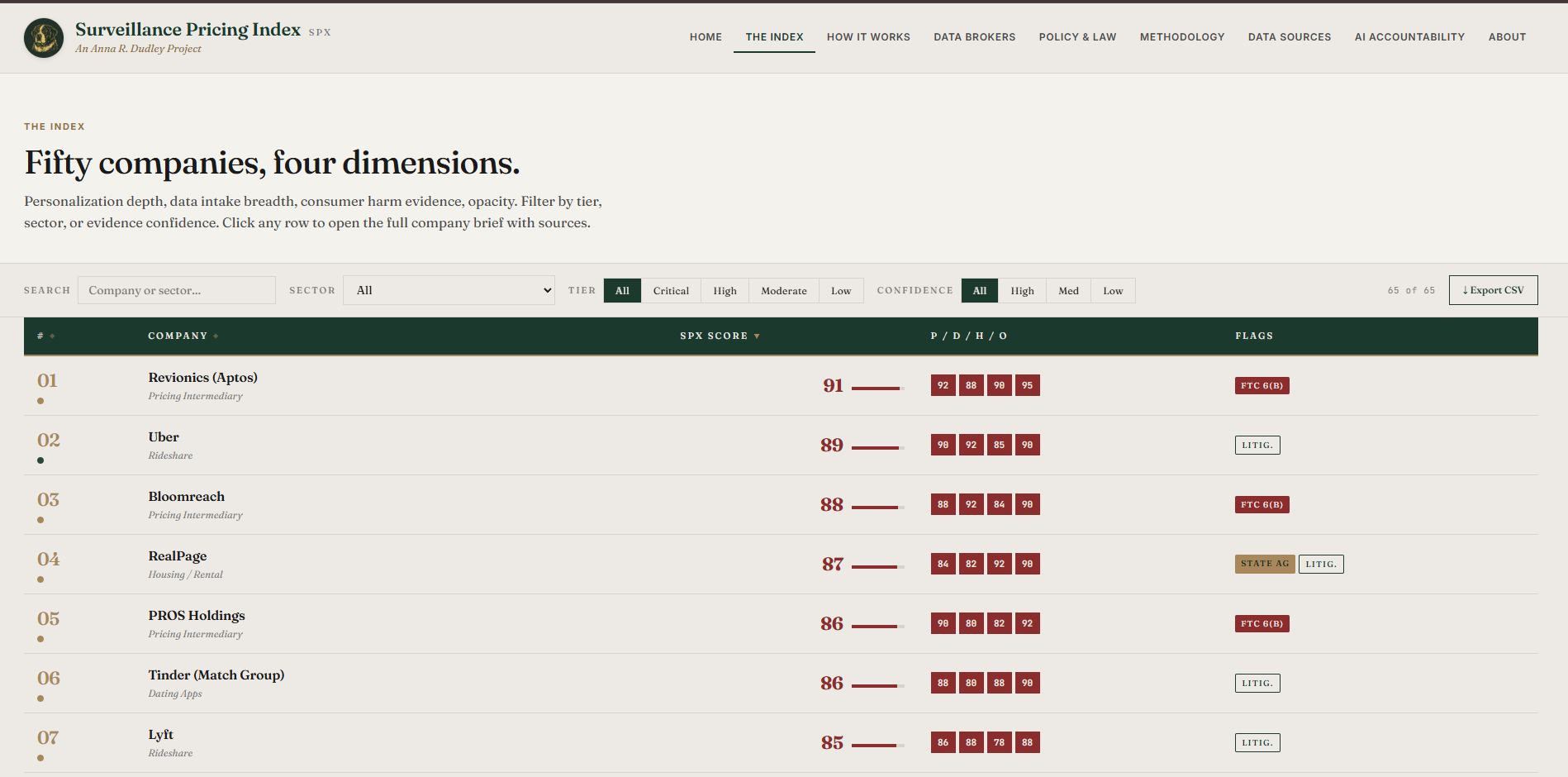1568x777 pixels.
Task: Click the Surveillance Pricing Index site title
Action: click(x=188, y=30)
